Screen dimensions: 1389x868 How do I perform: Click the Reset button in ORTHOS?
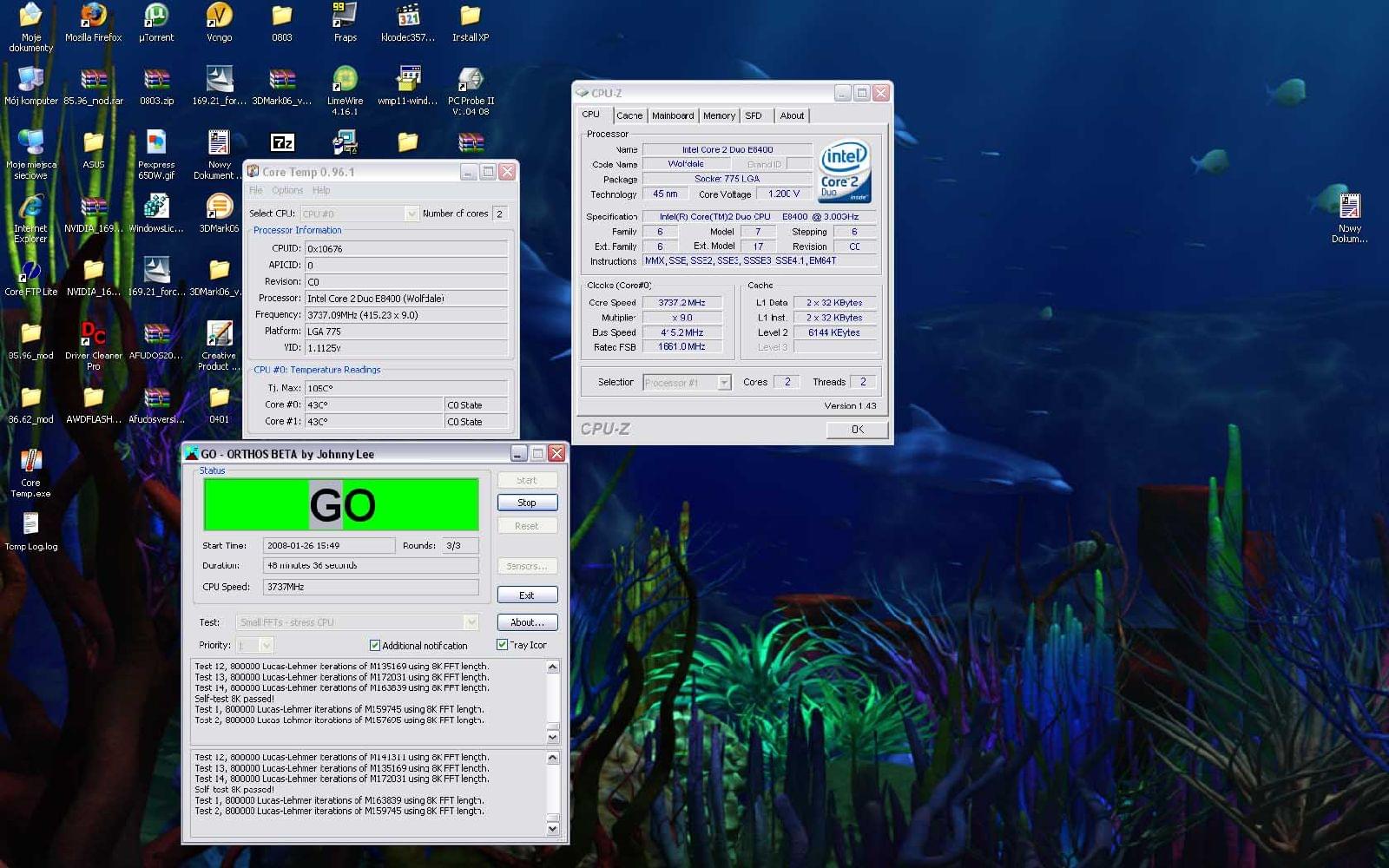pyautogui.click(x=527, y=526)
